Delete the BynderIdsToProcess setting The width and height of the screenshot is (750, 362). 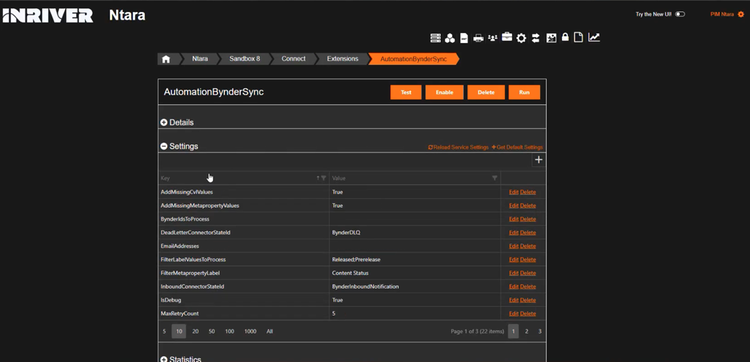(528, 219)
